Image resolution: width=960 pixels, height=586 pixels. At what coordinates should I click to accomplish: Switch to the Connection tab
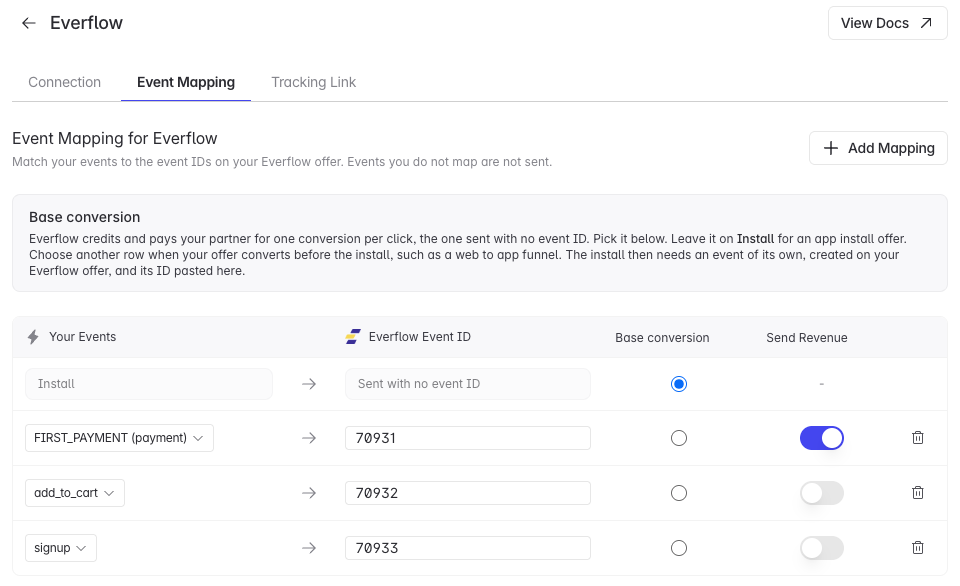[64, 82]
